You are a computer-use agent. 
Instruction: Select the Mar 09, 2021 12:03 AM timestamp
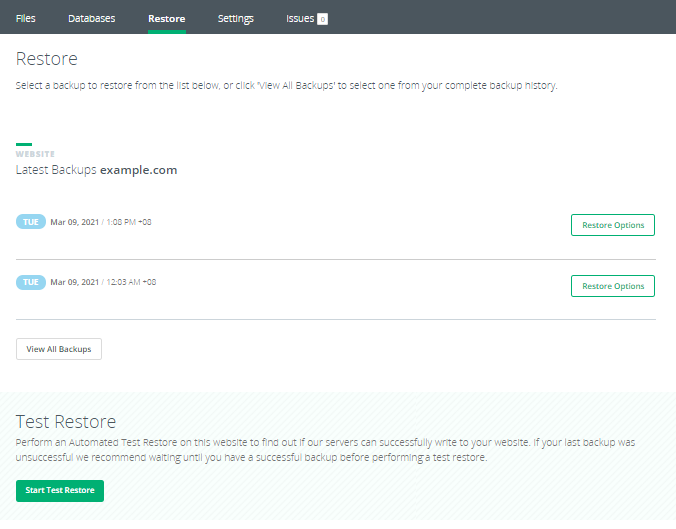tap(103, 283)
